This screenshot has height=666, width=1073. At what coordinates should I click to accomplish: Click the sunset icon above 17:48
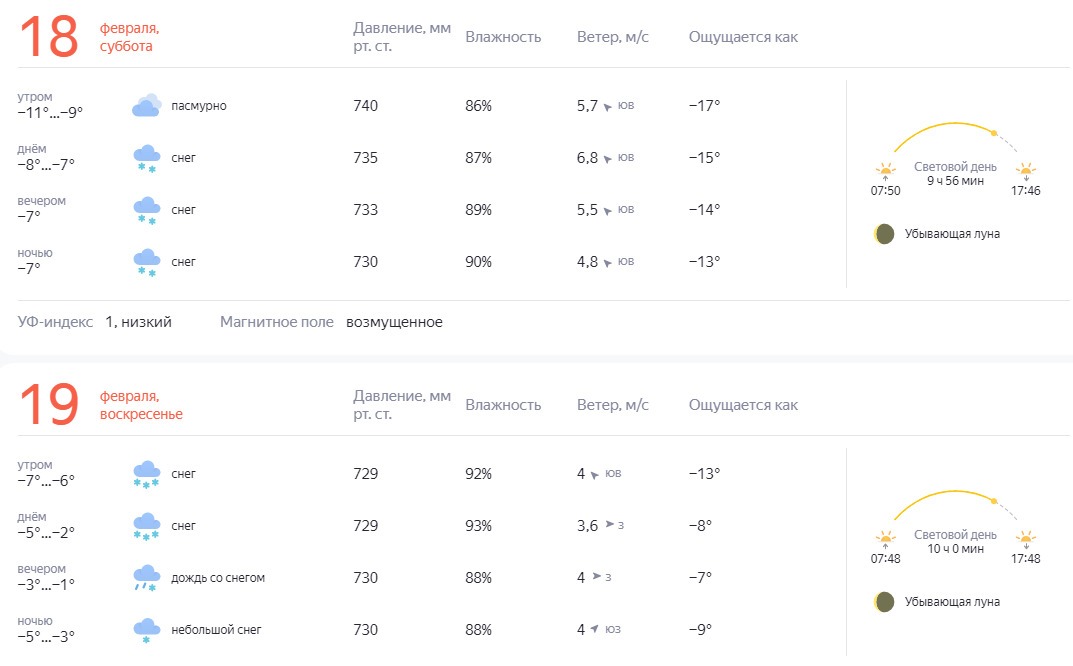1025,539
